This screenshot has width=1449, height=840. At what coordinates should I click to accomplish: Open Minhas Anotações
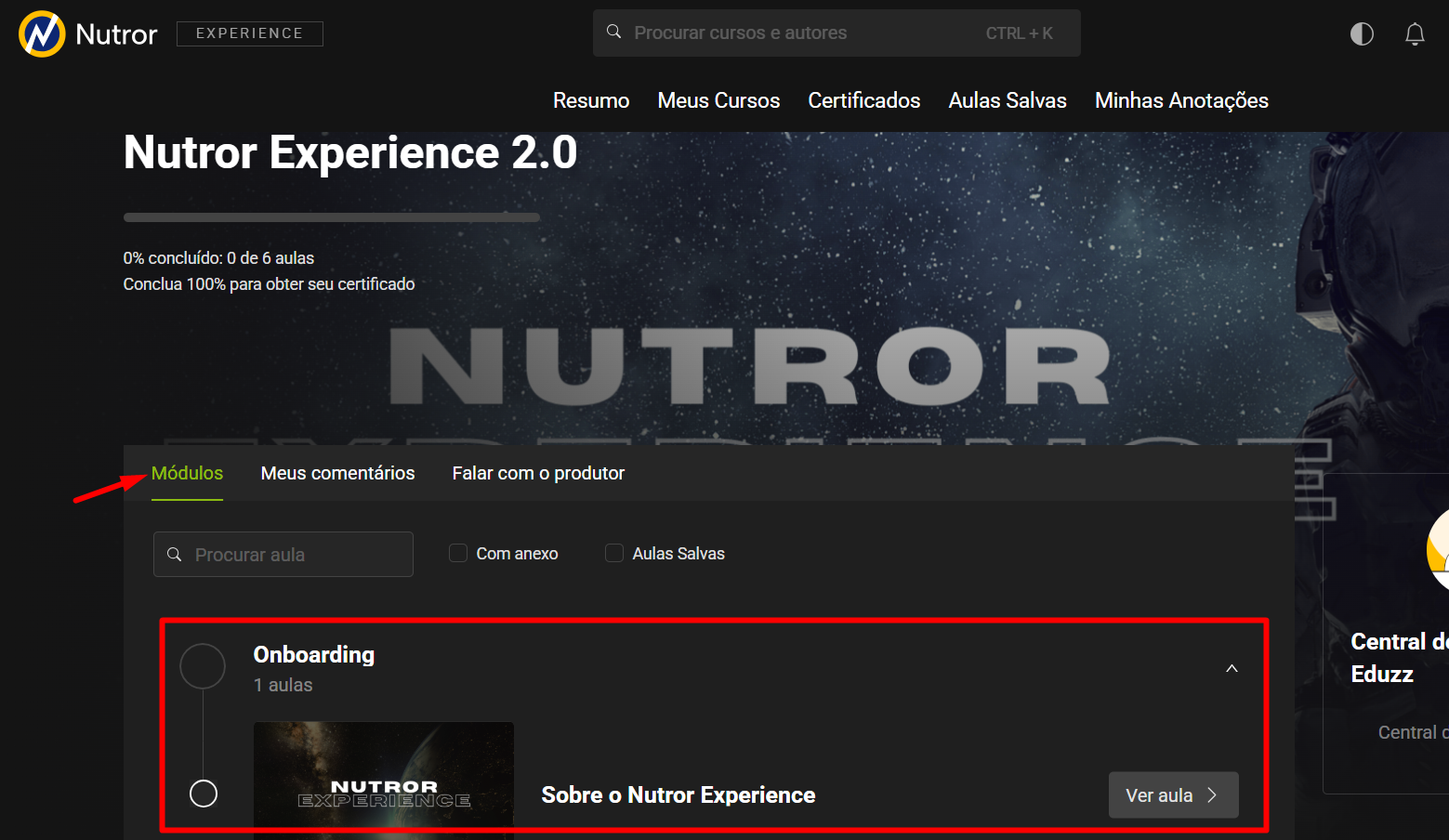coord(1181,100)
